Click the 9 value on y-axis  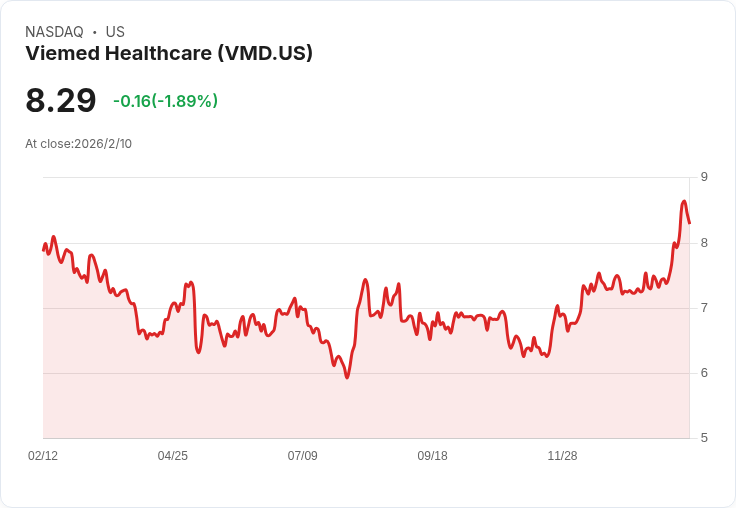click(x=704, y=177)
